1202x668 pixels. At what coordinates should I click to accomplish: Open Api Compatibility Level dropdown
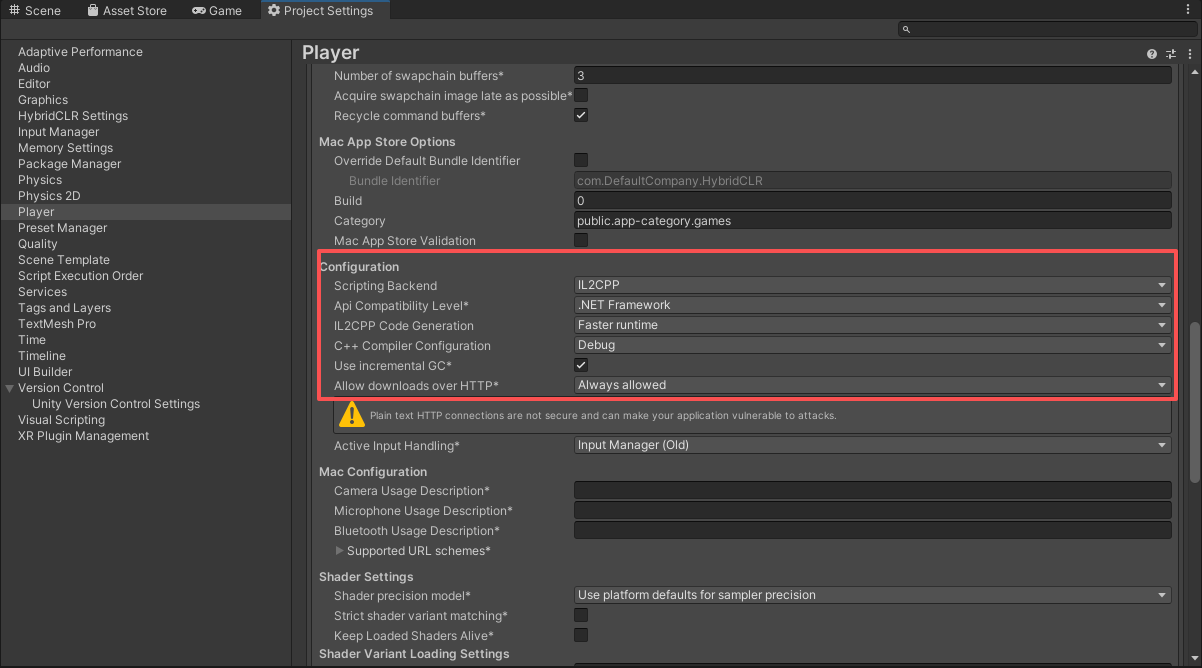[x=872, y=305]
